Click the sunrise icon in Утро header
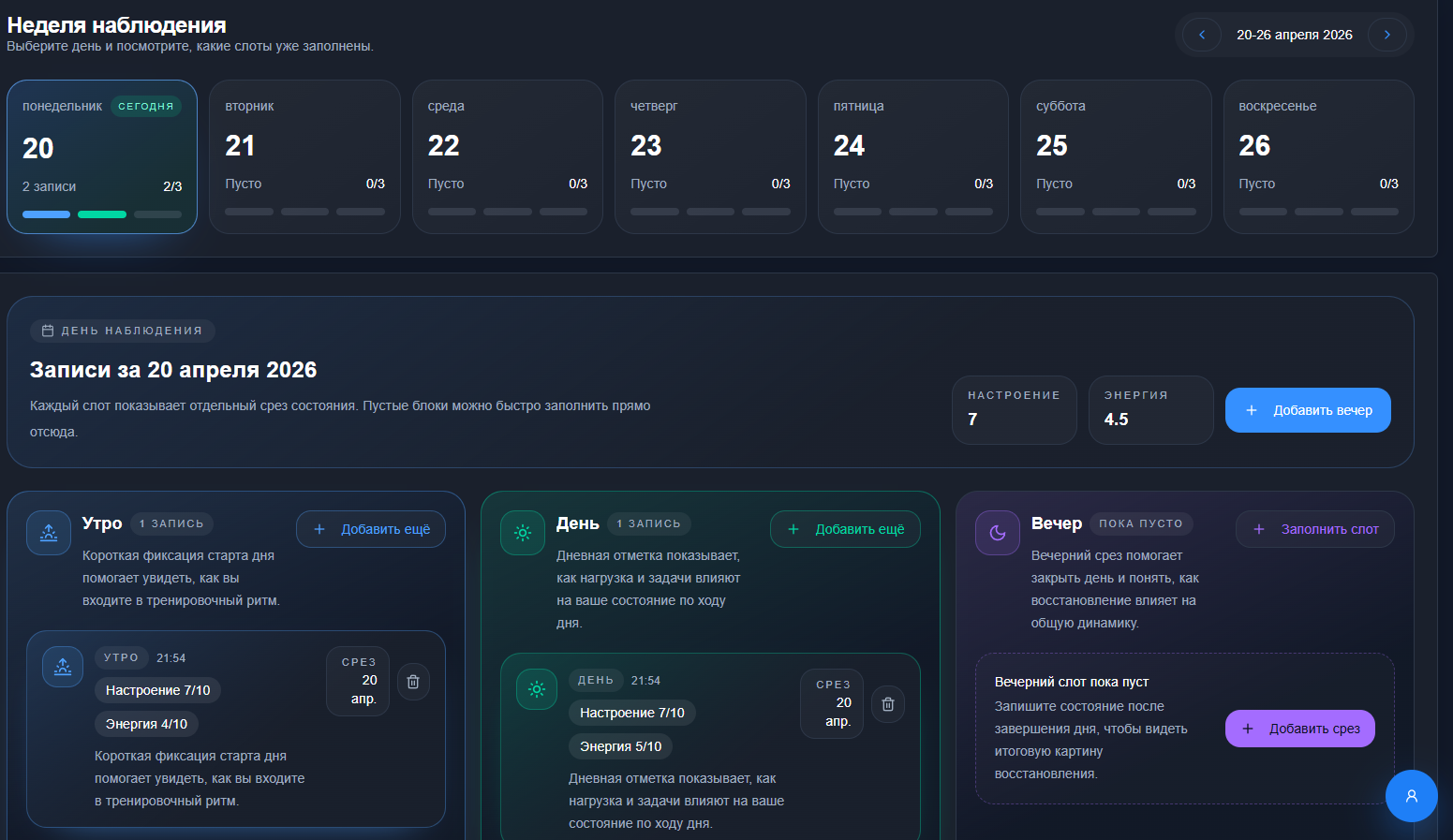The height and width of the screenshot is (840, 1453). tap(49, 533)
